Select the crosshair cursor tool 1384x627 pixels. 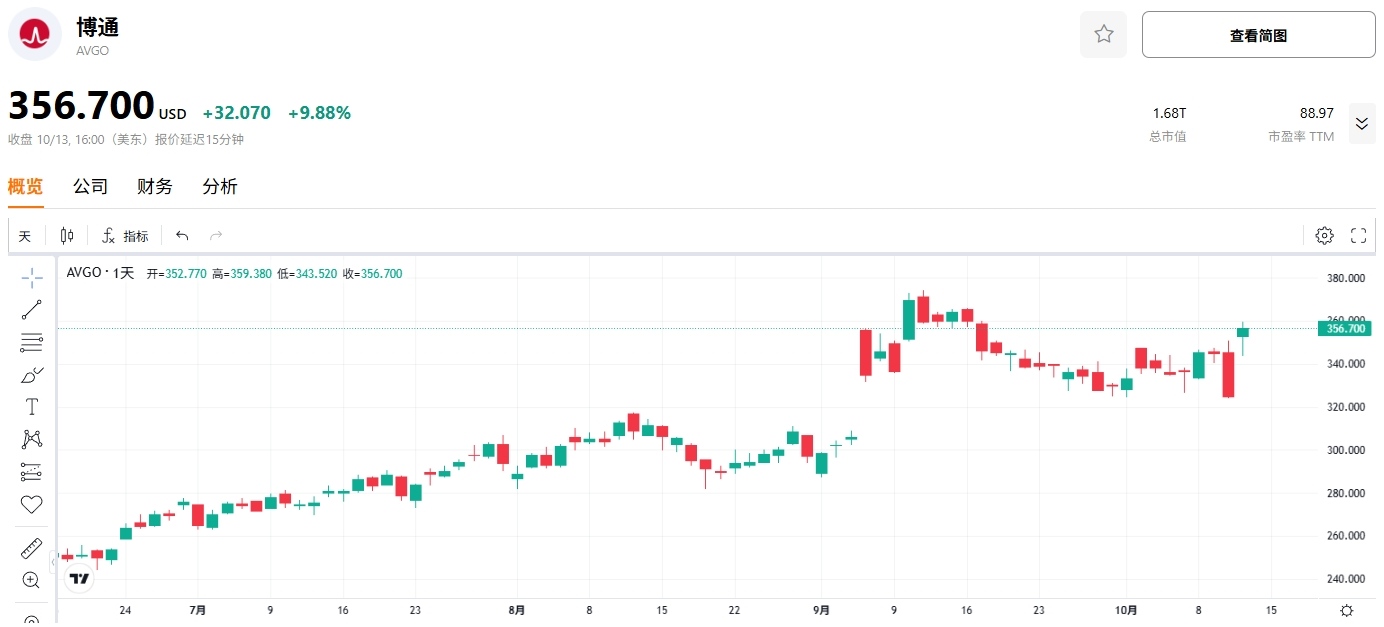pos(32,277)
